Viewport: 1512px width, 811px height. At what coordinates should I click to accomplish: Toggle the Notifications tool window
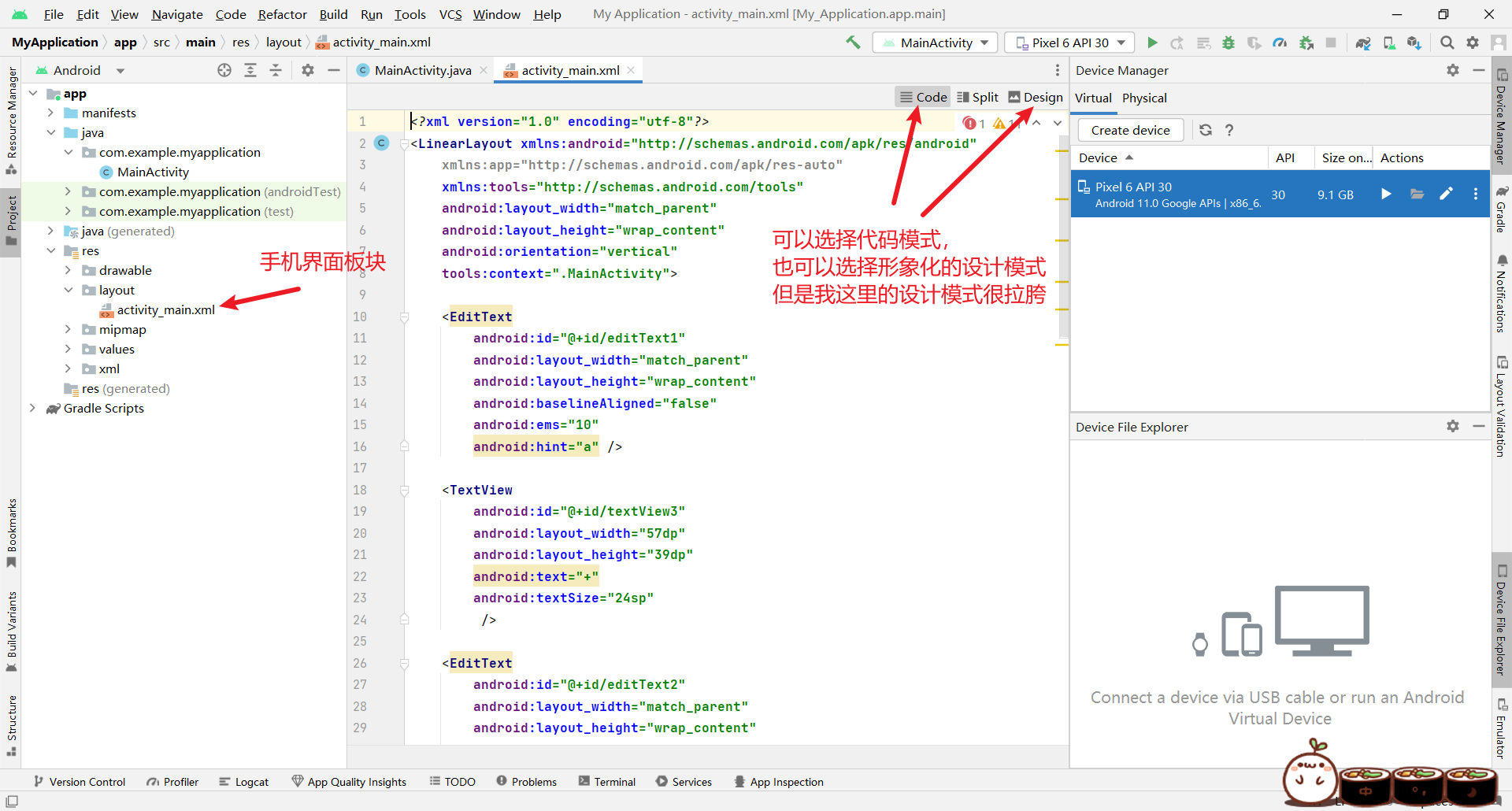pos(1502,294)
